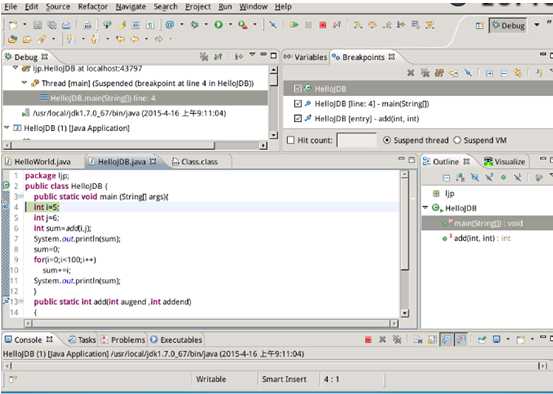Click the Step Return debug icon
This screenshot has width=553, height=394.
(x=387, y=25)
